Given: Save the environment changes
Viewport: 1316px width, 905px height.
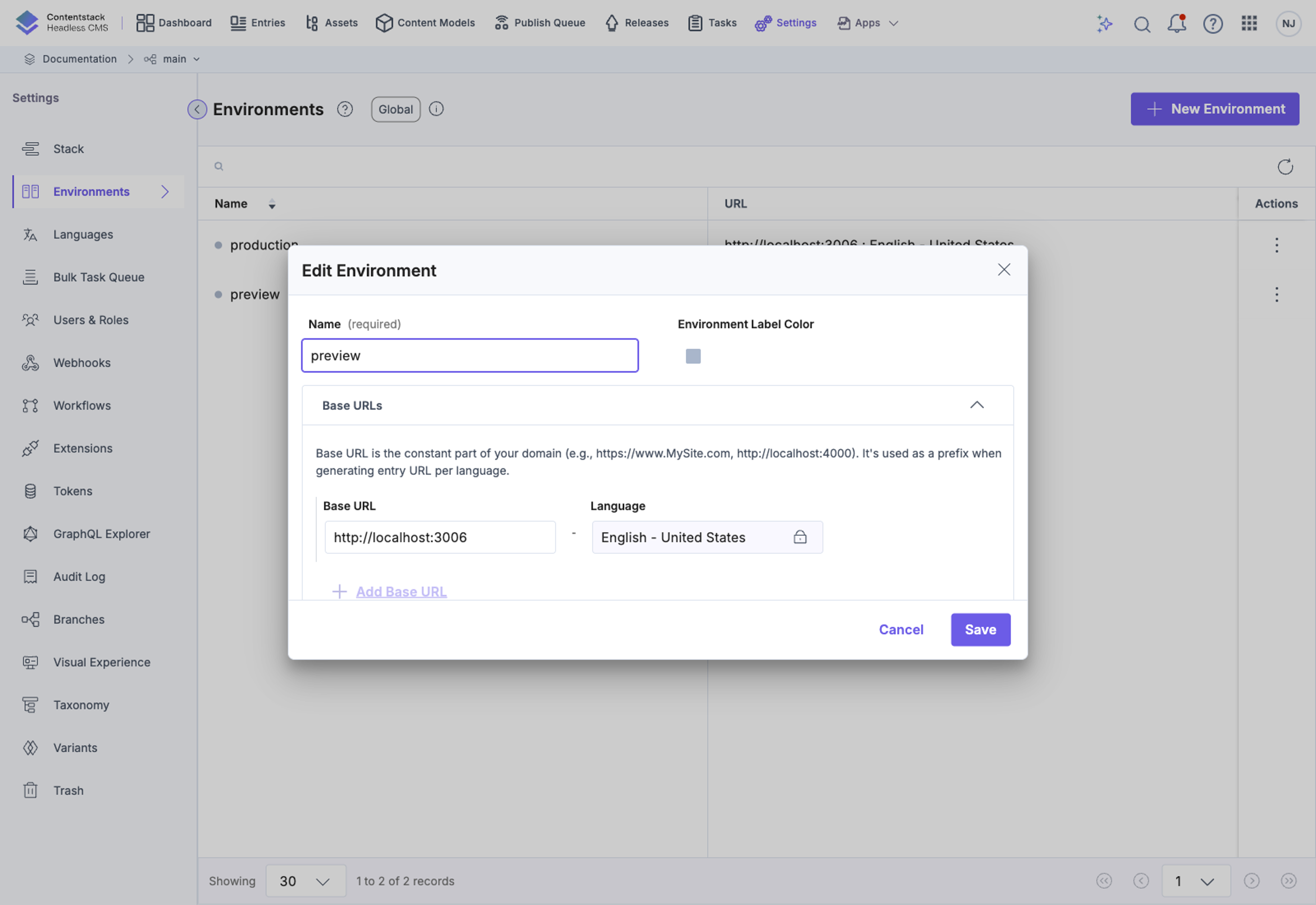Looking at the screenshot, I should tap(980, 629).
